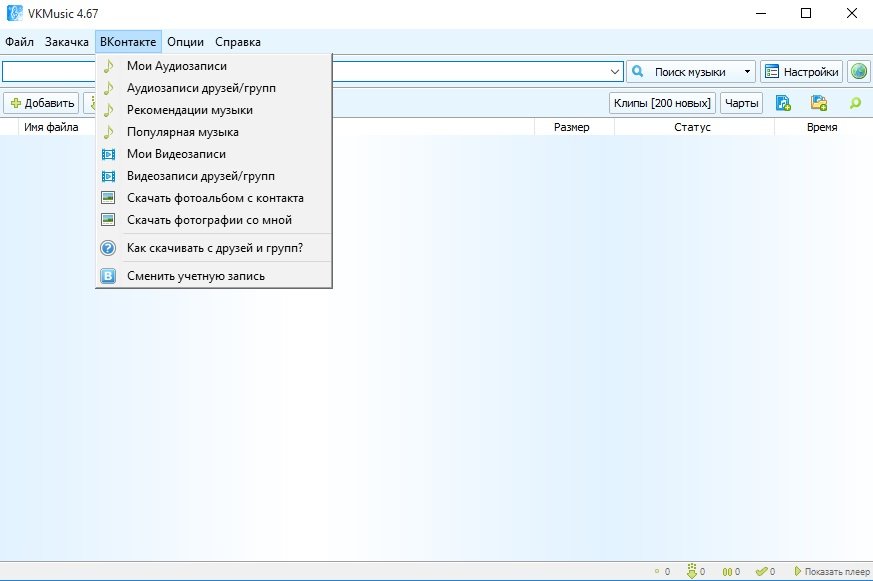
Task: Open the Чарты button
Action: [x=741, y=103]
